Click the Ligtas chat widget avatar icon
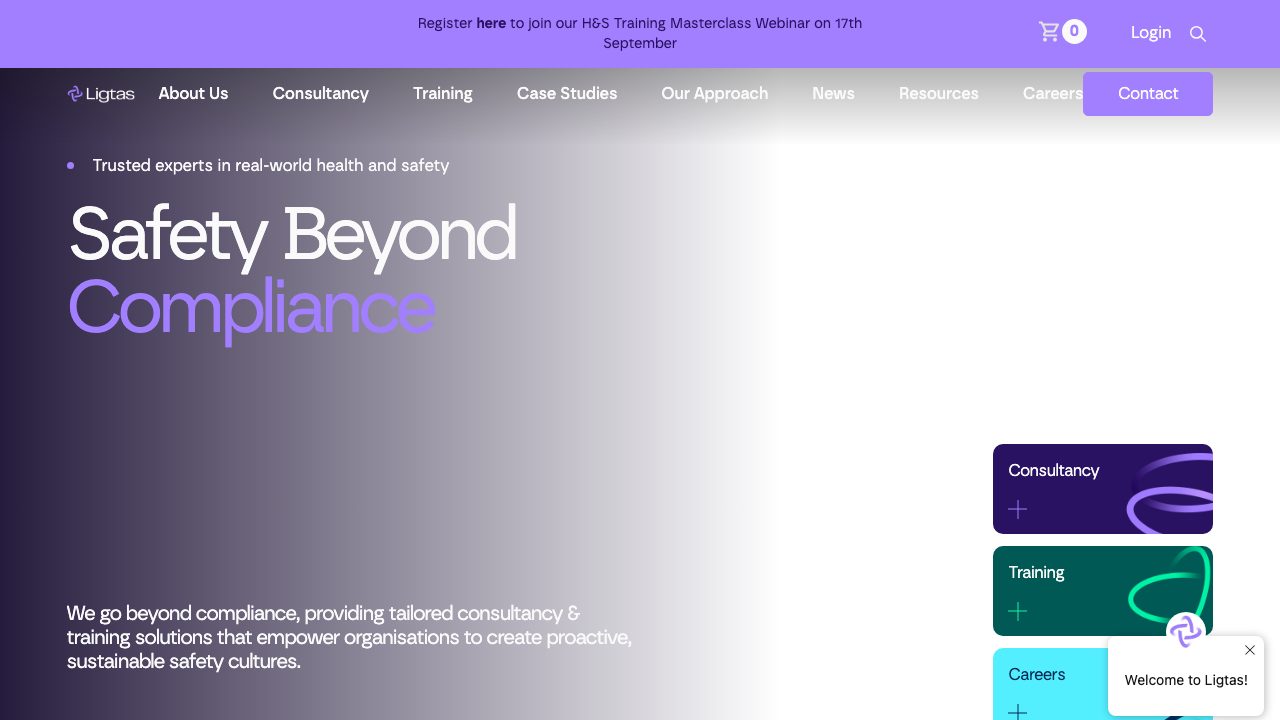This screenshot has width=1280, height=720. pyautogui.click(x=1185, y=631)
